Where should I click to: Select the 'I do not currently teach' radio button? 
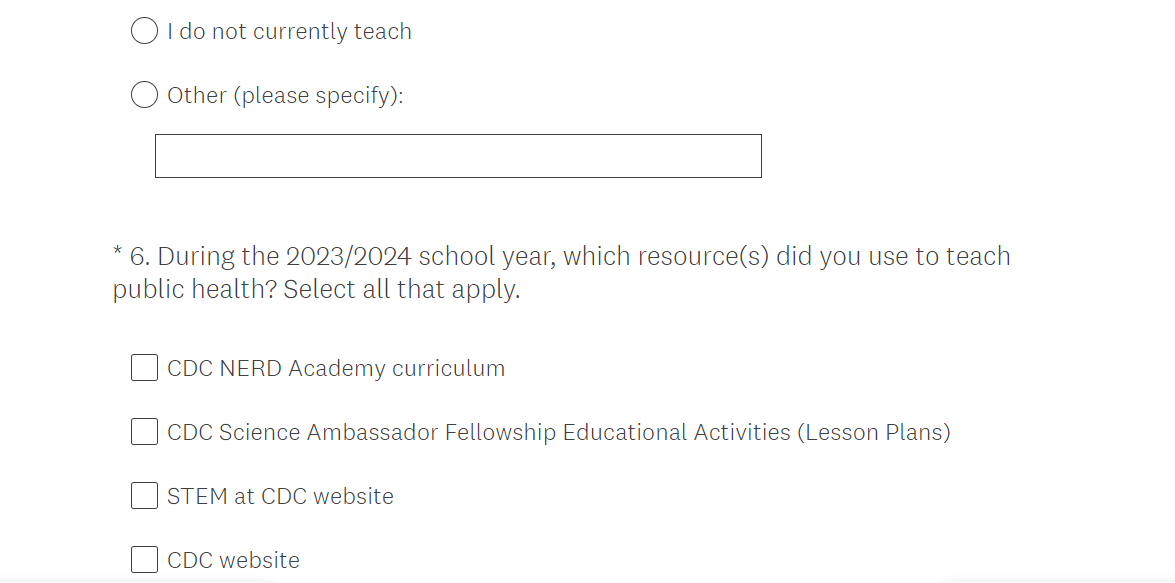coord(145,32)
